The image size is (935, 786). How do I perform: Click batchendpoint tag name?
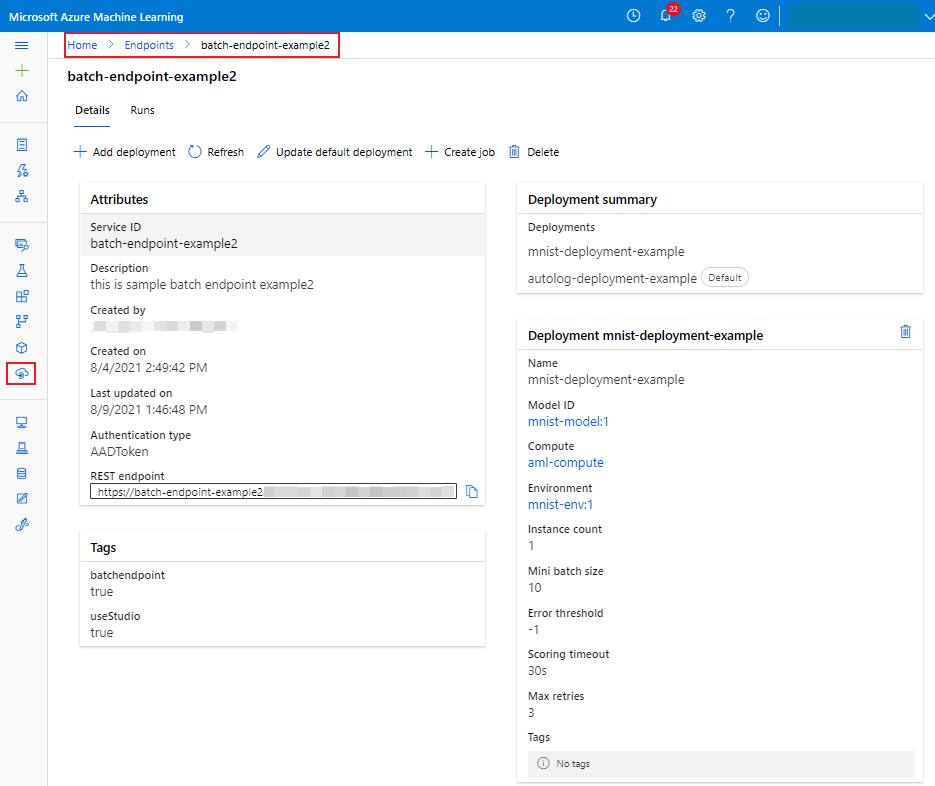[127, 575]
